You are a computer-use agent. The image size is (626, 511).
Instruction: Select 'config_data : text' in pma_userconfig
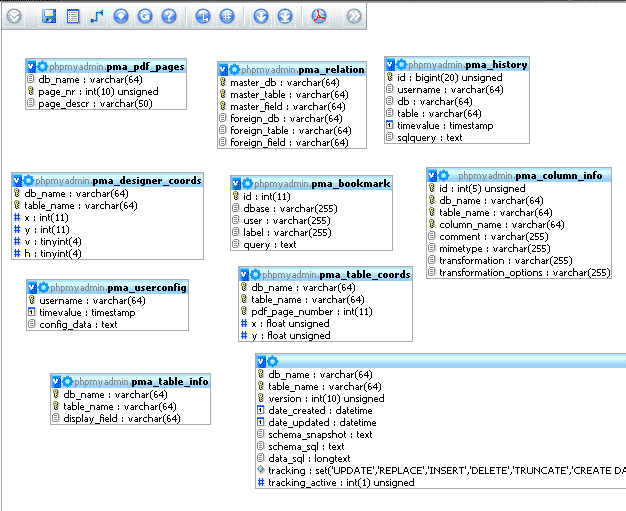pyautogui.click(x=107, y=325)
